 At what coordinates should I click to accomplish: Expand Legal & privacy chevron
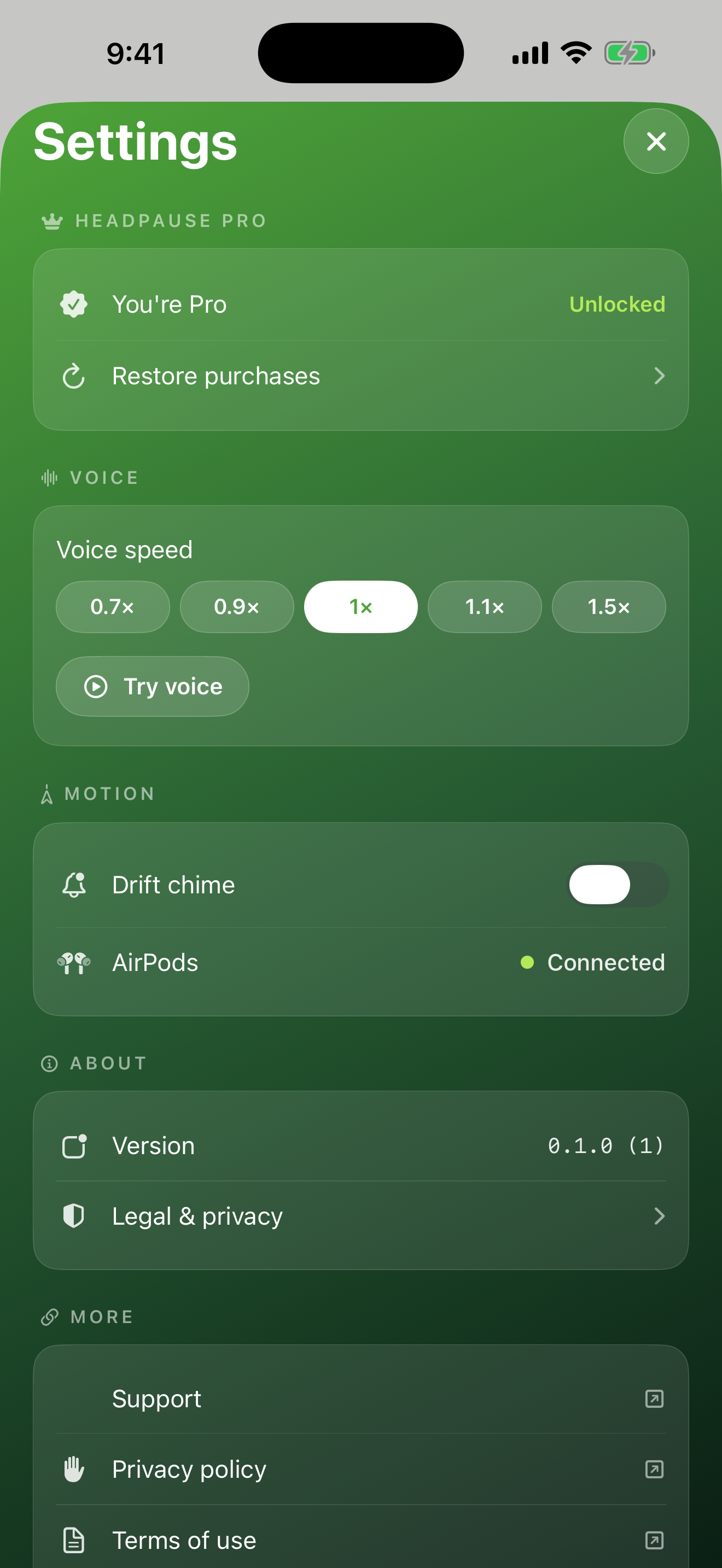coord(659,1216)
